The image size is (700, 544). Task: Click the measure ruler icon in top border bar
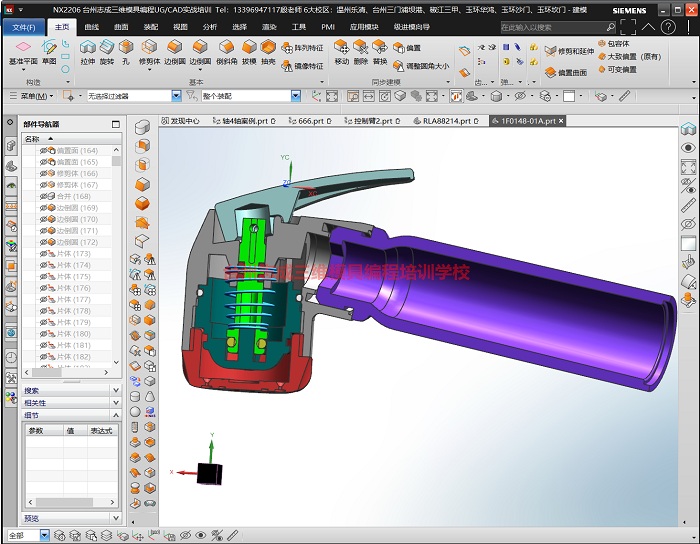click(625, 96)
